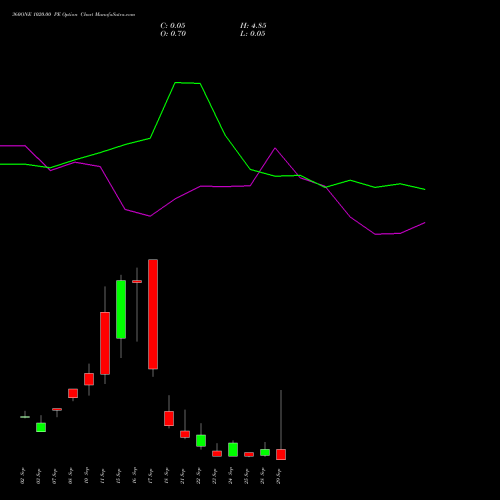500x500 pixels.
Task: Select the low value 'L: 0.05'
Action: 253,34
